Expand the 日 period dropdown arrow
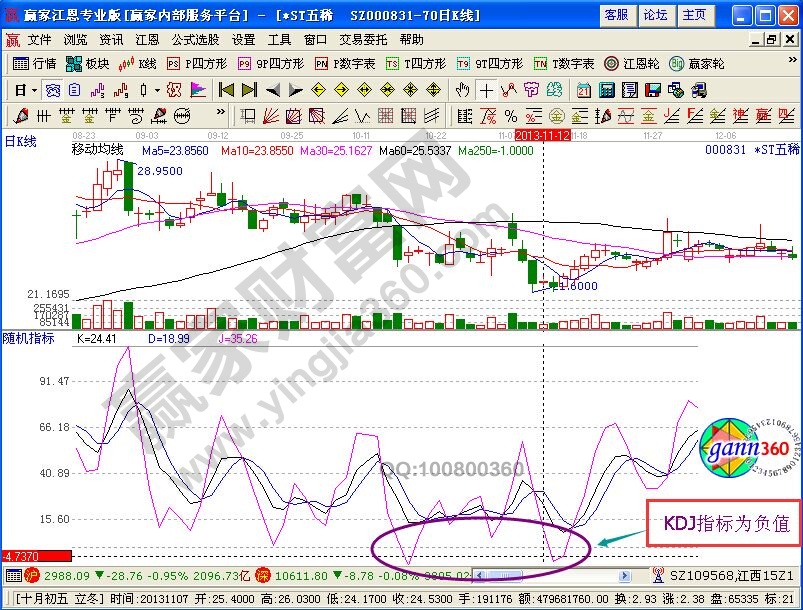803x610 pixels. coord(34,90)
